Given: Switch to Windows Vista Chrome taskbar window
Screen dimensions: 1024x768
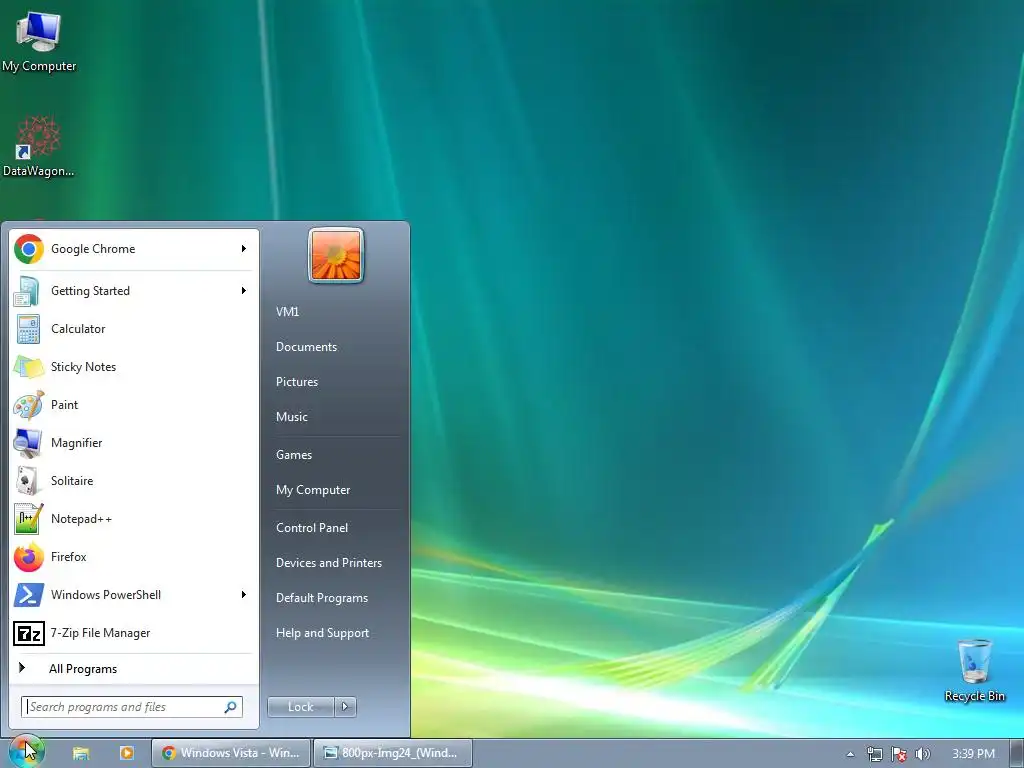Looking at the screenshot, I should (231, 753).
